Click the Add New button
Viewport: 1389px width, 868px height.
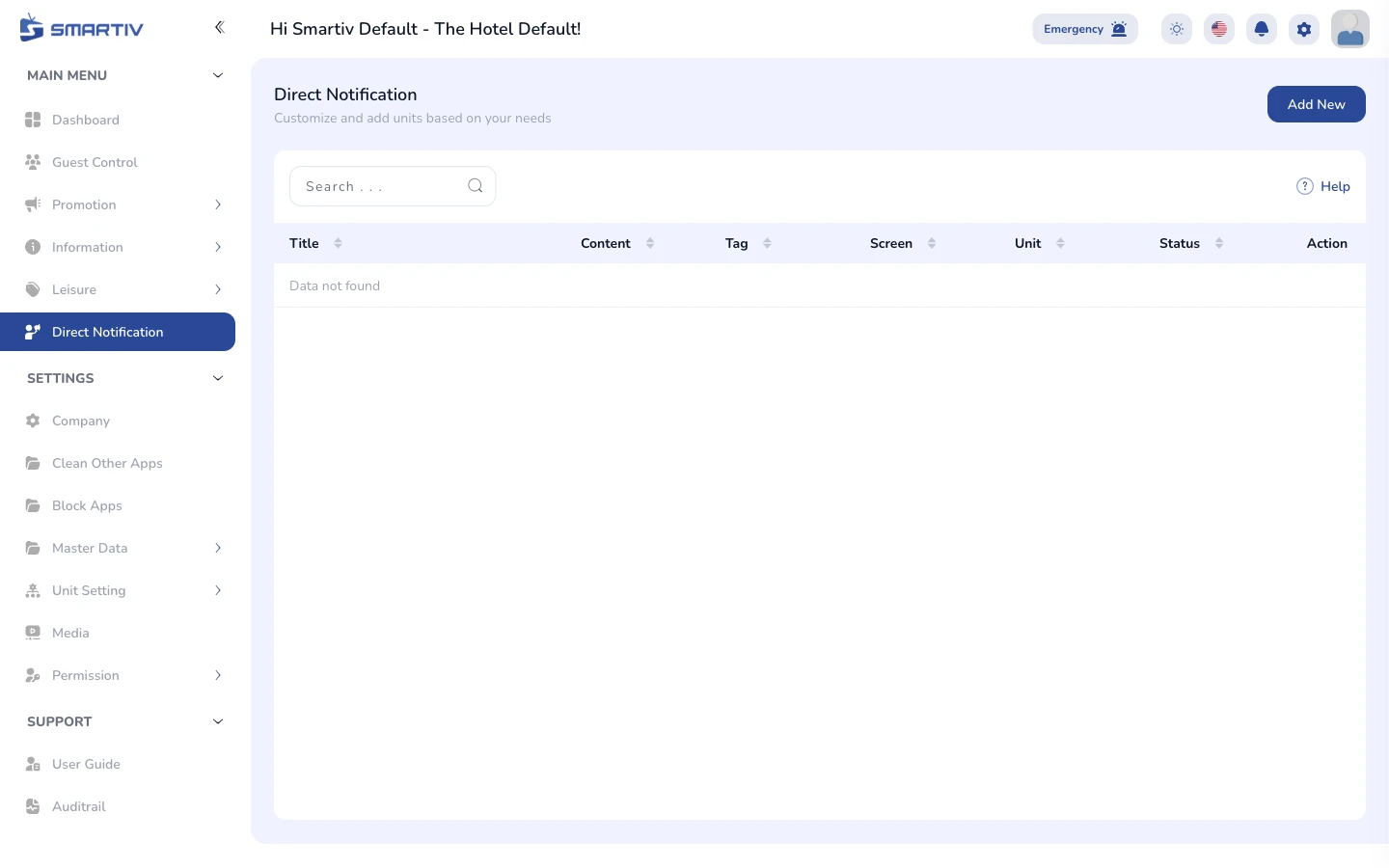1316,104
